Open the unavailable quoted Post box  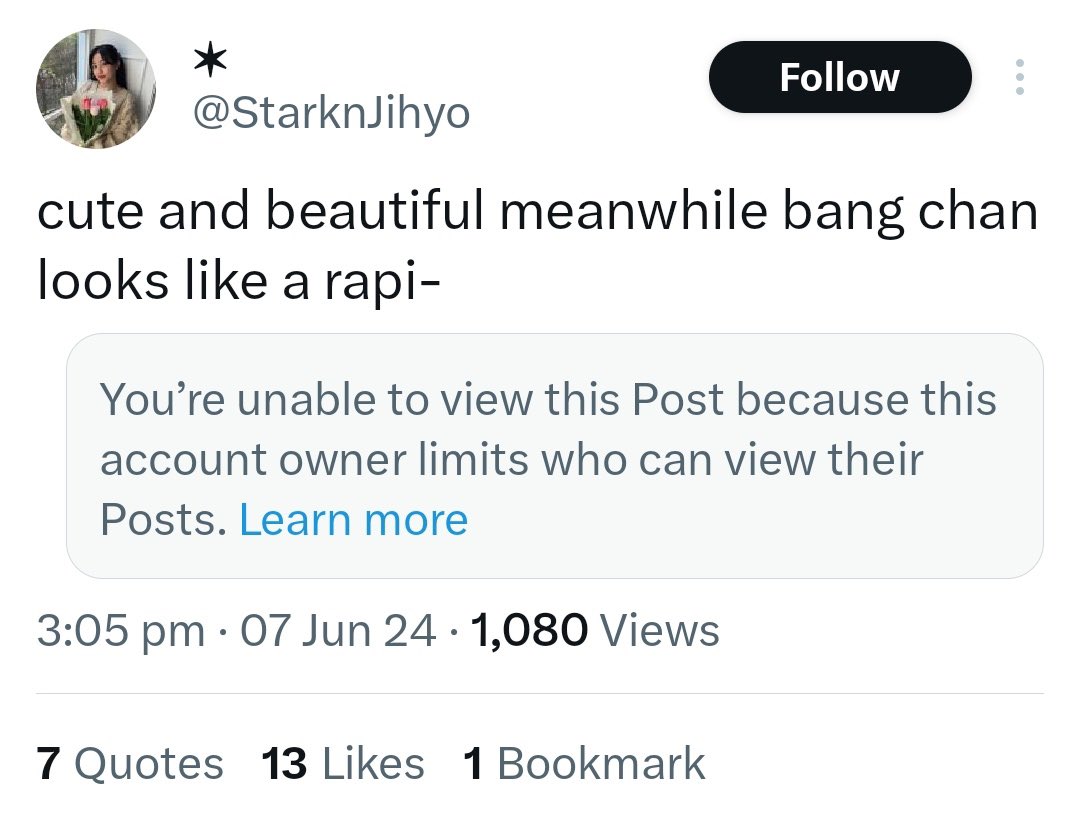(x=554, y=456)
